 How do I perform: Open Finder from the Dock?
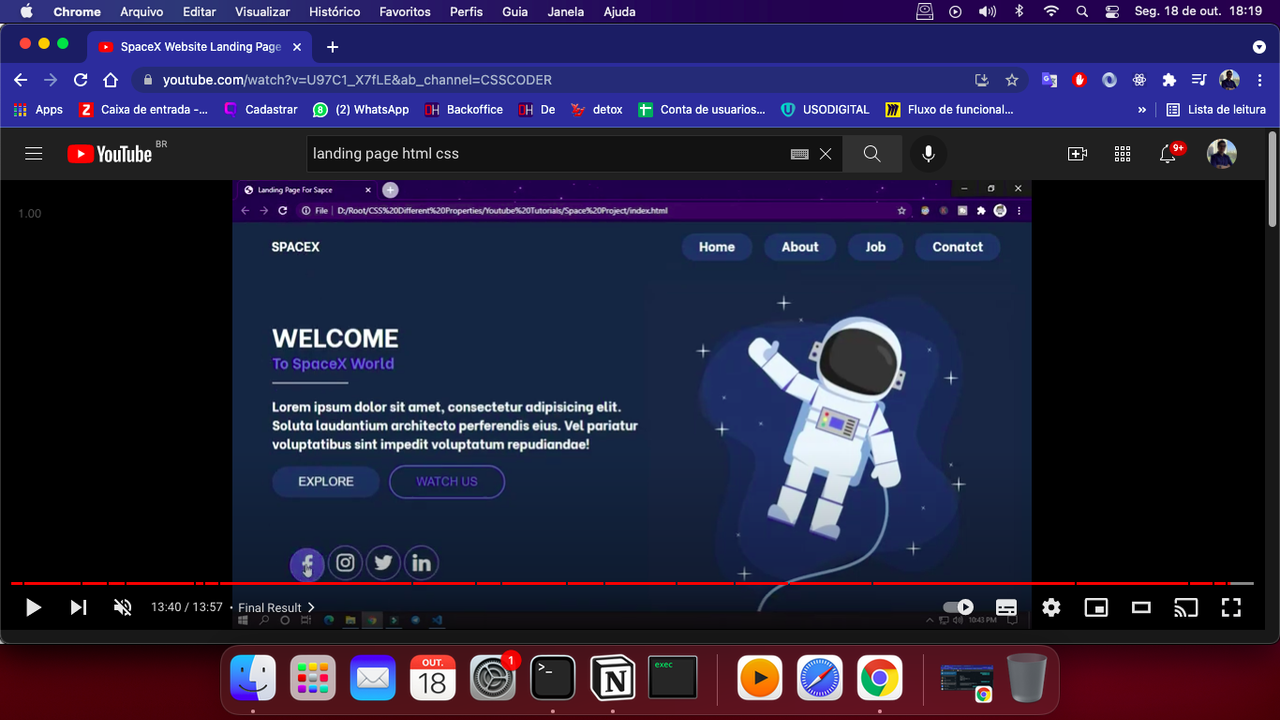(x=253, y=678)
